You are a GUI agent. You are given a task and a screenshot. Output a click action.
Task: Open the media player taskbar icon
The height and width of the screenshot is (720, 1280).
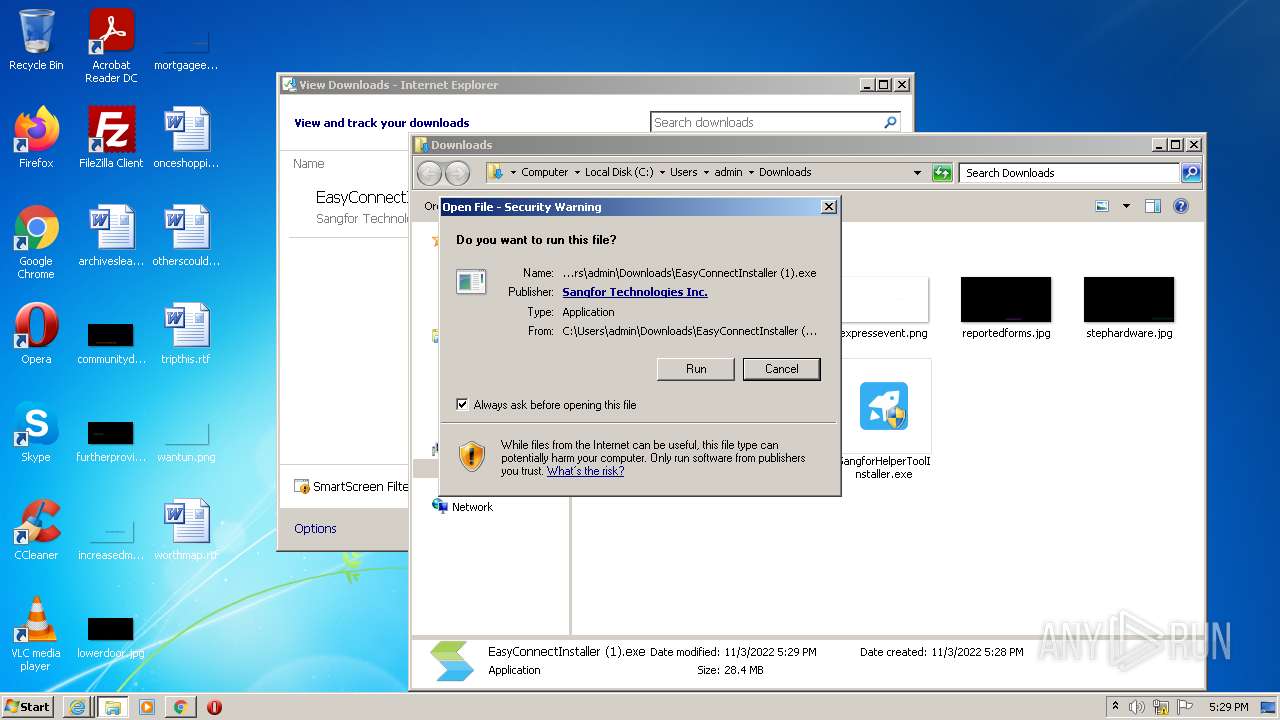click(x=147, y=707)
